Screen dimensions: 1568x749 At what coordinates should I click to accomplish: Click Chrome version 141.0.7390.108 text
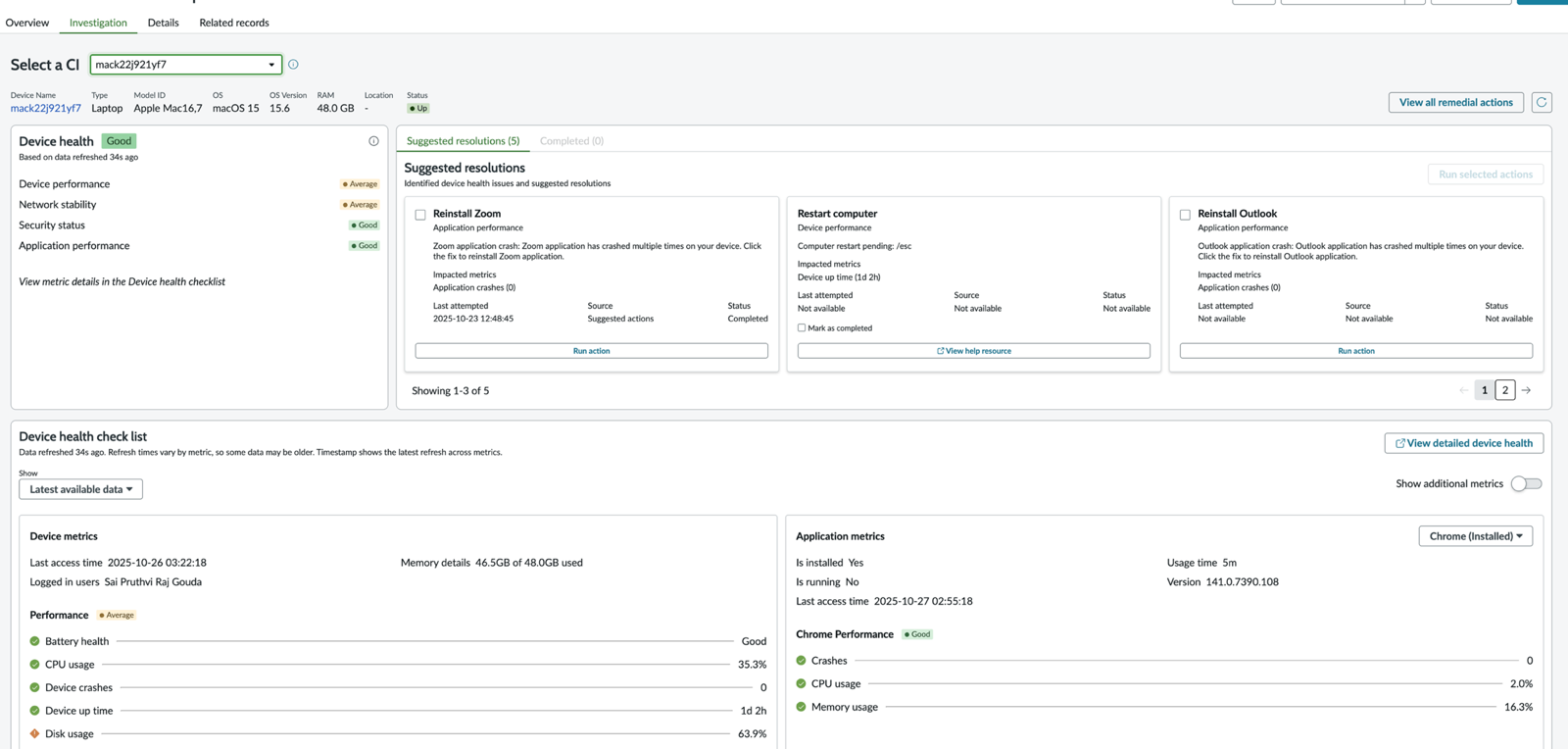tap(1242, 581)
